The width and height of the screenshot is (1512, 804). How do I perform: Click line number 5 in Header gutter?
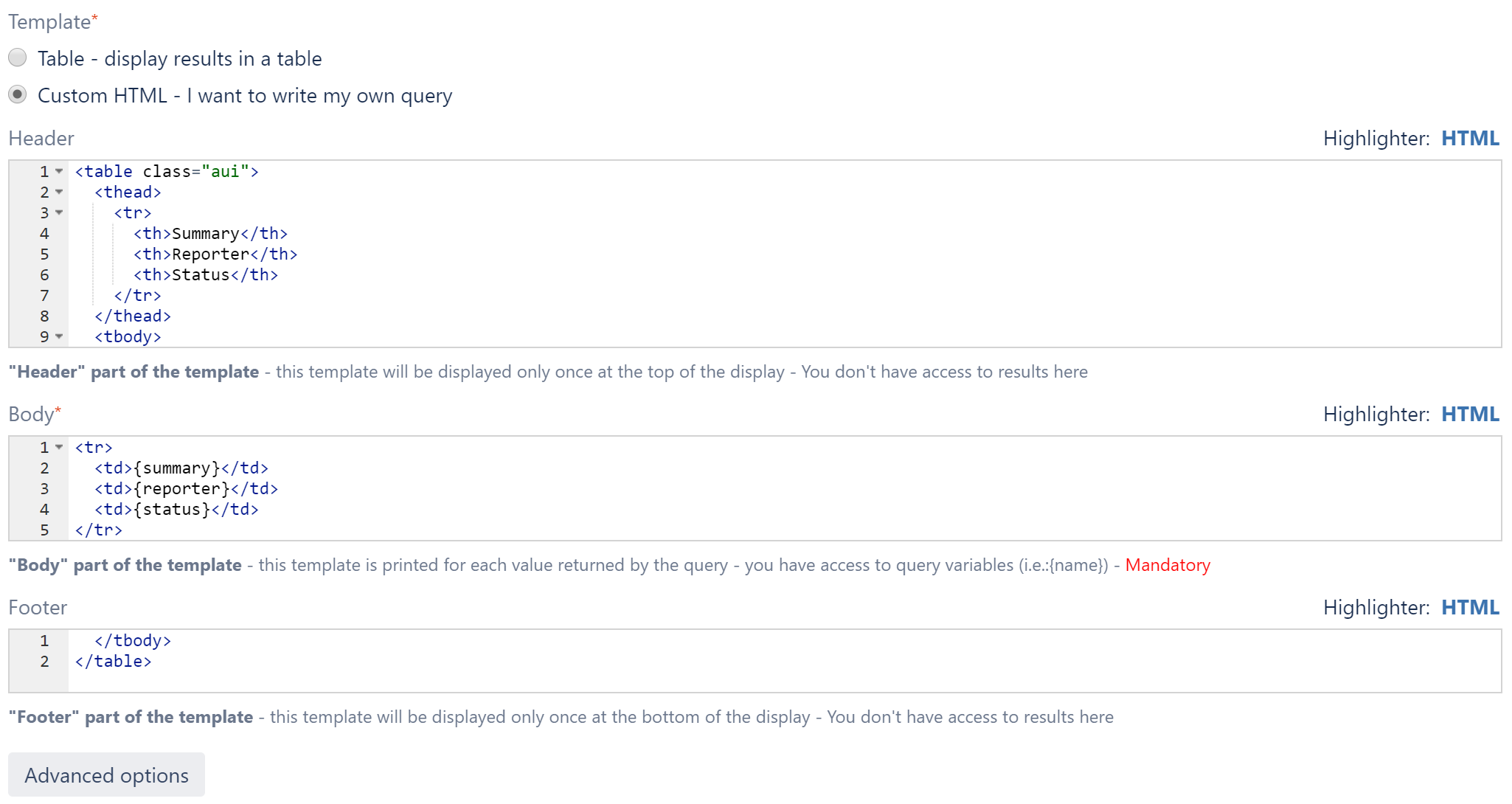click(x=44, y=254)
